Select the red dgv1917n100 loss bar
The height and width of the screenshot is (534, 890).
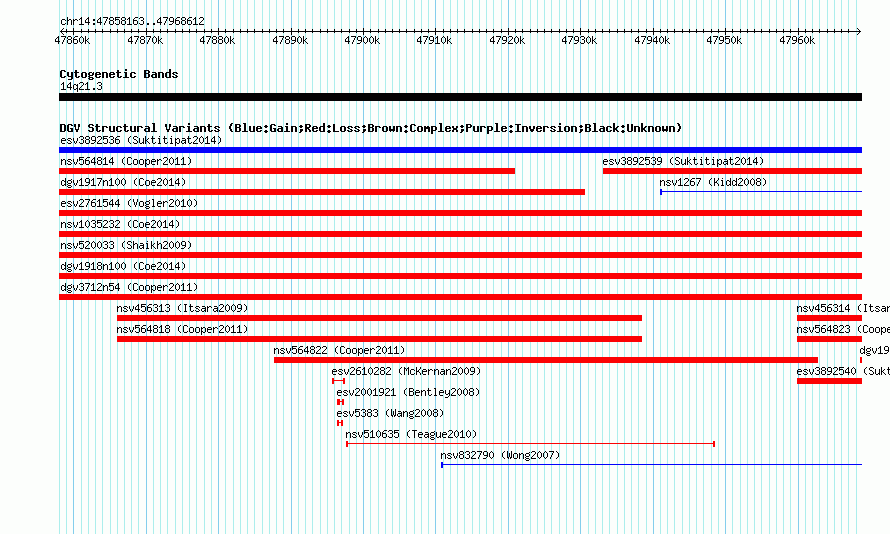tap(322, 192)
